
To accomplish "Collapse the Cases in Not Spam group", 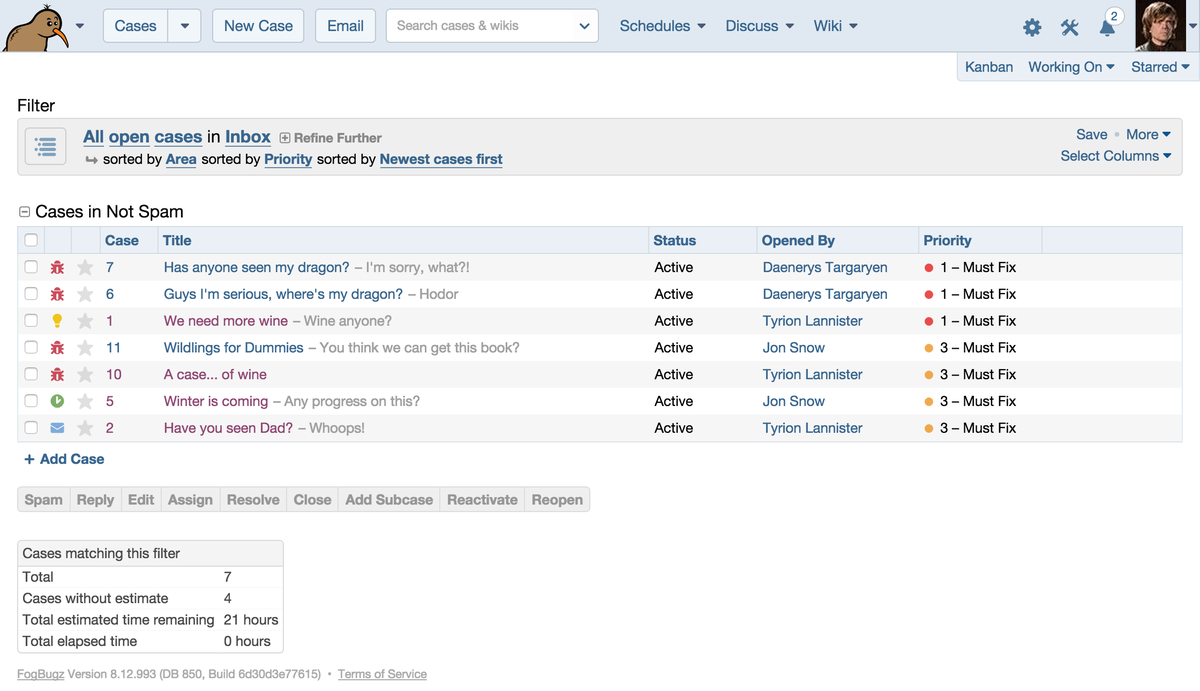I will pos(25,212).
